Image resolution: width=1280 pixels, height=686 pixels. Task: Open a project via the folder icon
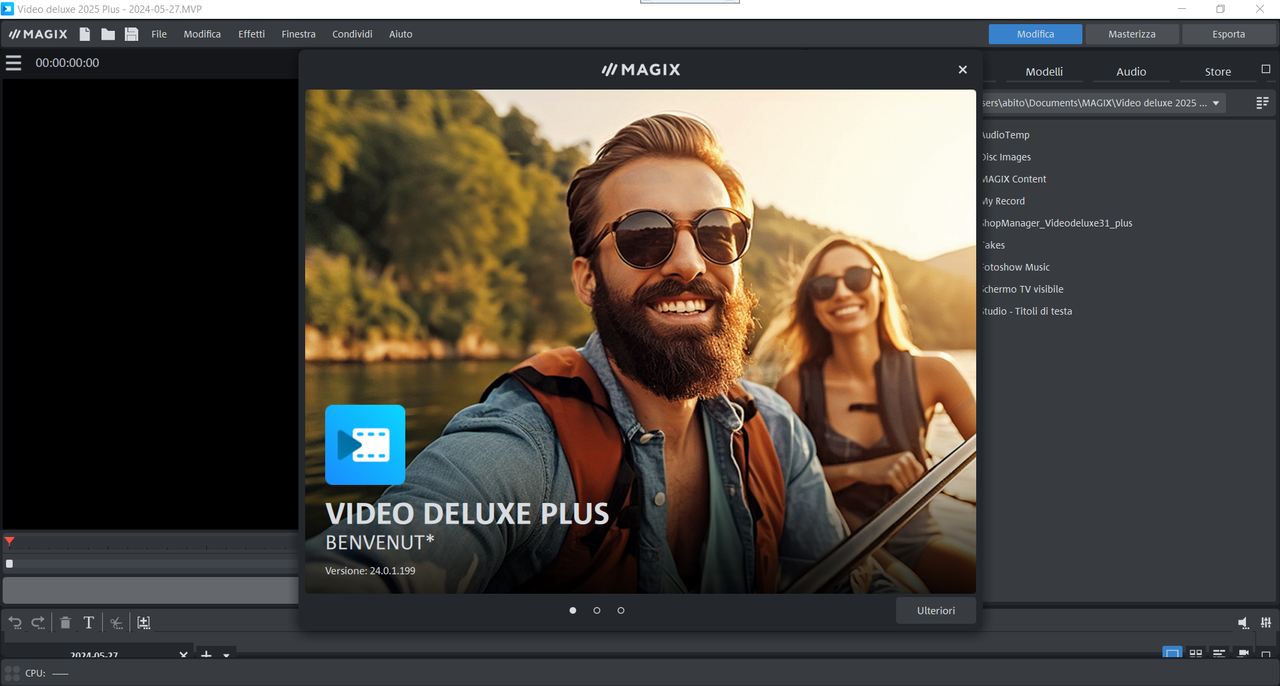click(x=108, y=34)
